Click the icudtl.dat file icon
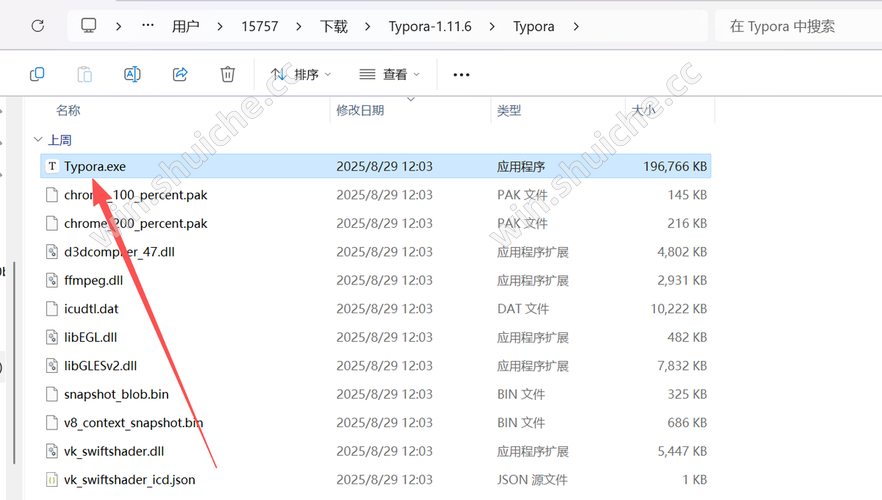This screenshot has height=500, width=882. click(52, 309)
